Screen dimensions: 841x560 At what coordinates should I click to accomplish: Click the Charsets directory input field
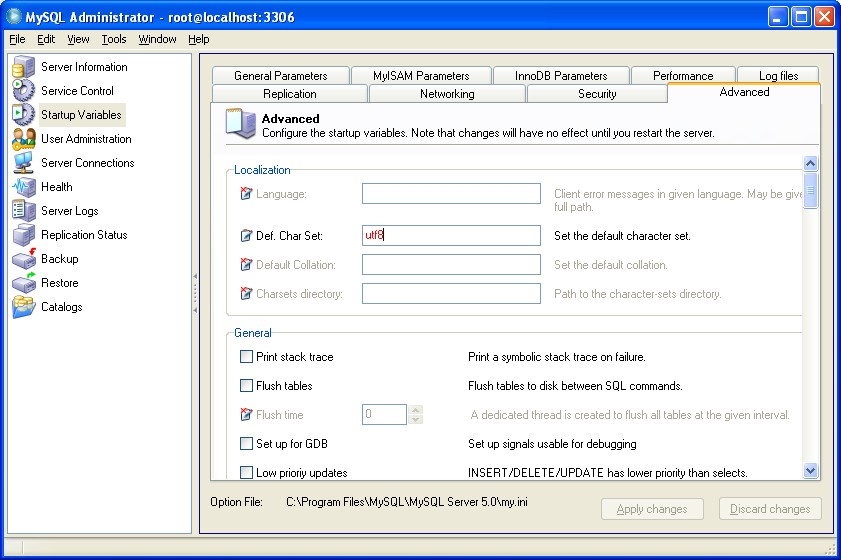(451, 293)
